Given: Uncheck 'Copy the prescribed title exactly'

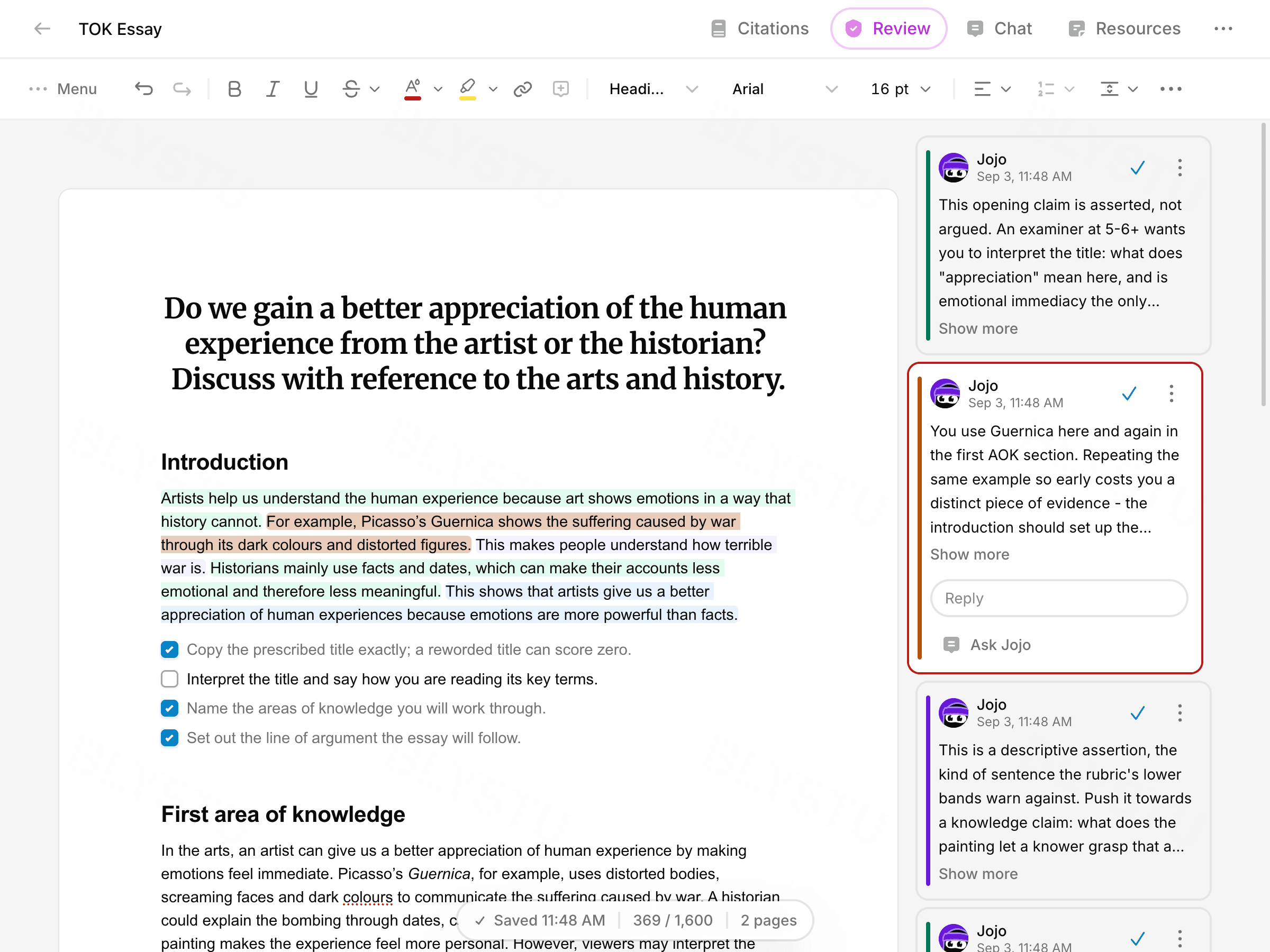Looking at the screenshot, I should click(x=169, y=649).
